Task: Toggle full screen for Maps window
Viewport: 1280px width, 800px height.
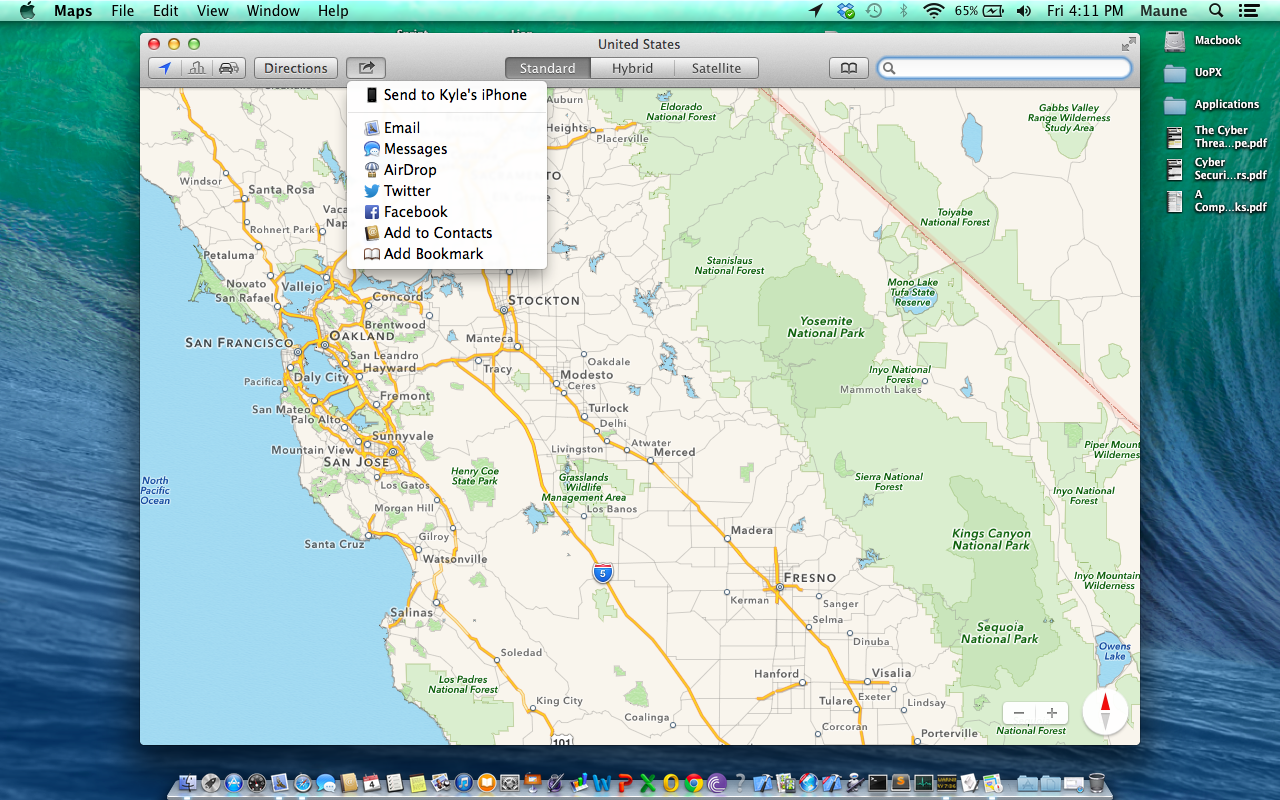Action: (1129, 44)
